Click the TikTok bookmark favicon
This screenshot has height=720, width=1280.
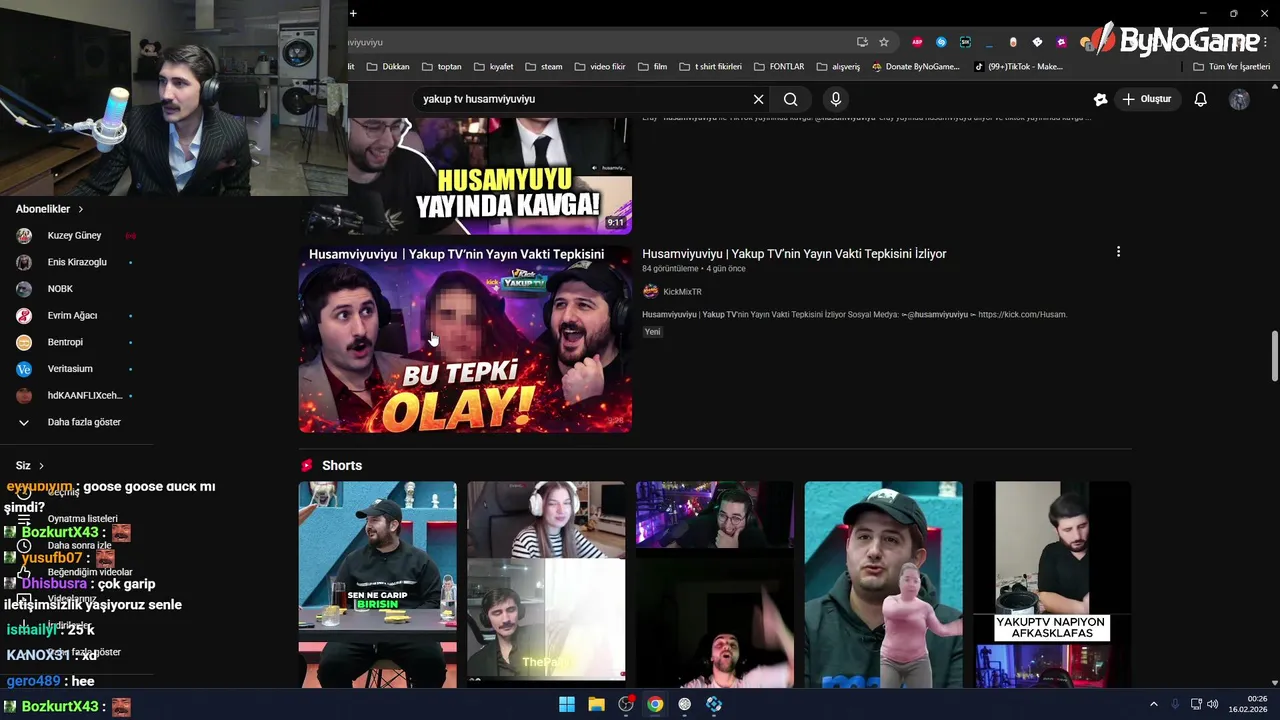point(980,67)
